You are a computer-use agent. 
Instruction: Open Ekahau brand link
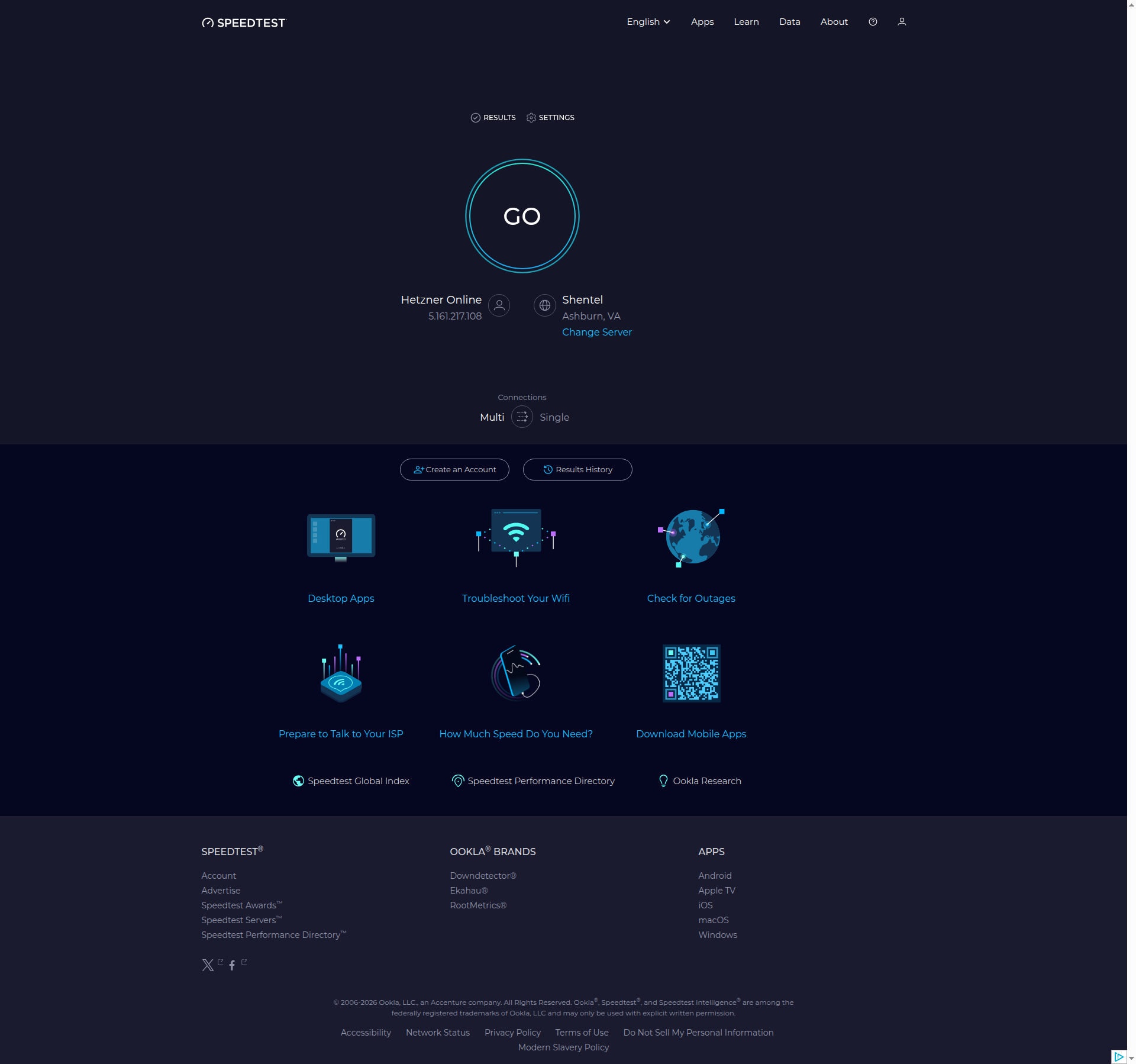[469, 891]
